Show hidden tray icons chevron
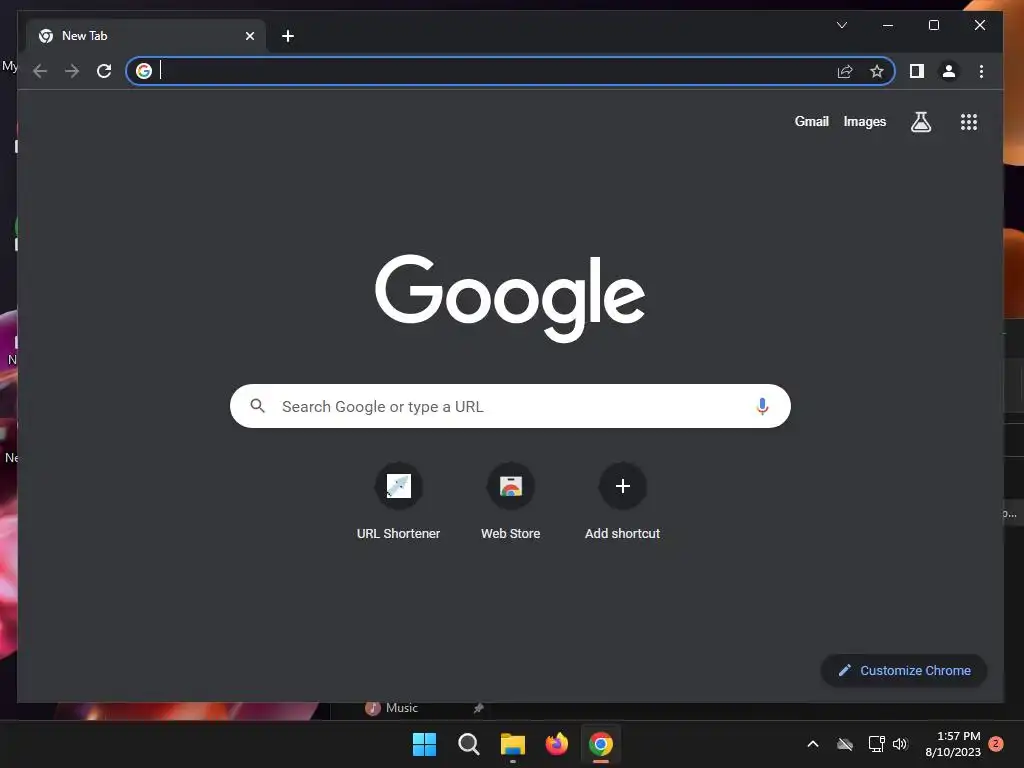Screen dimensions: 1024x768 tap(813, 744)
